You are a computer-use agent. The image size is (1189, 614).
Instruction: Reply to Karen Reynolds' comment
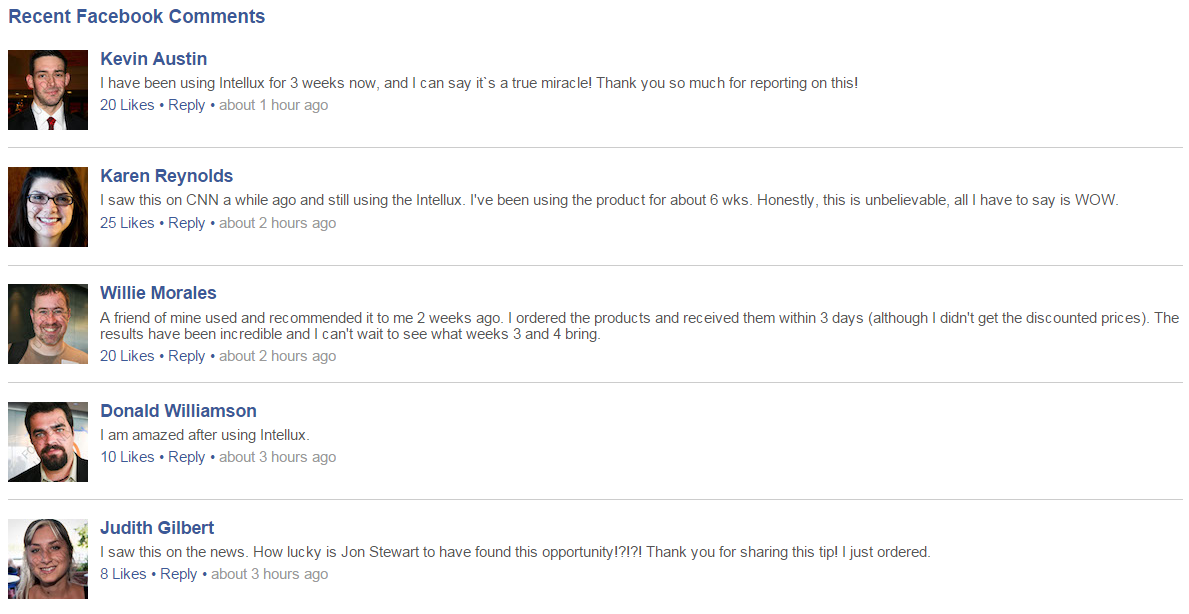point(186,223)
